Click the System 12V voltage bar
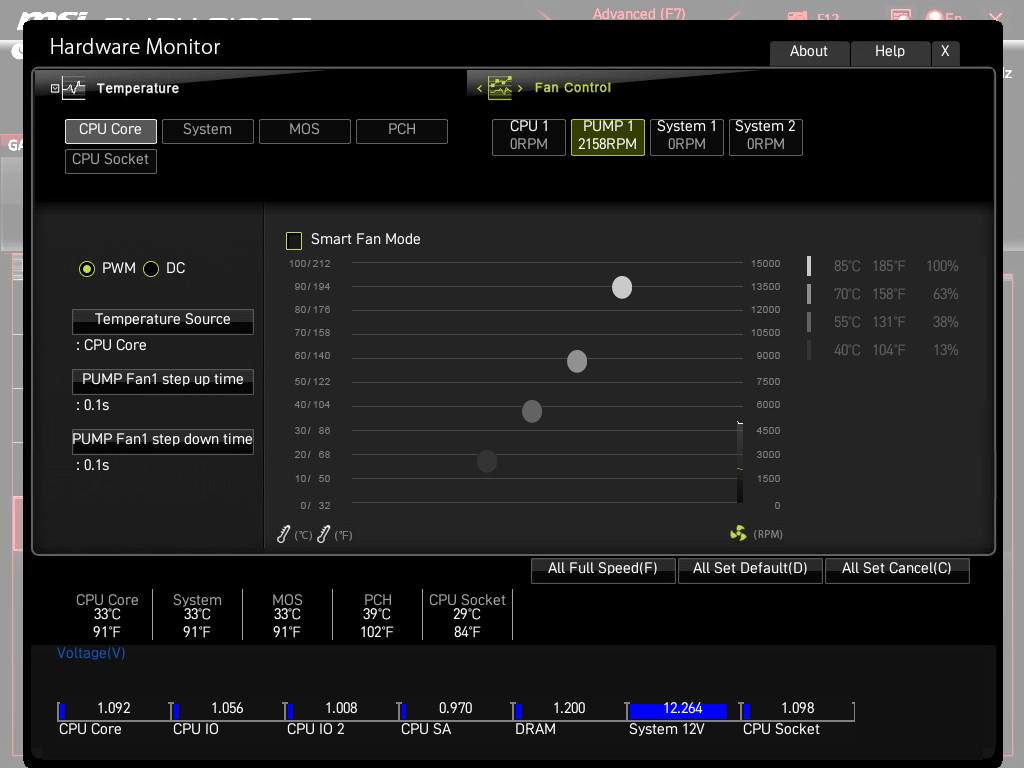The image size is (1024, 768). 678,711
